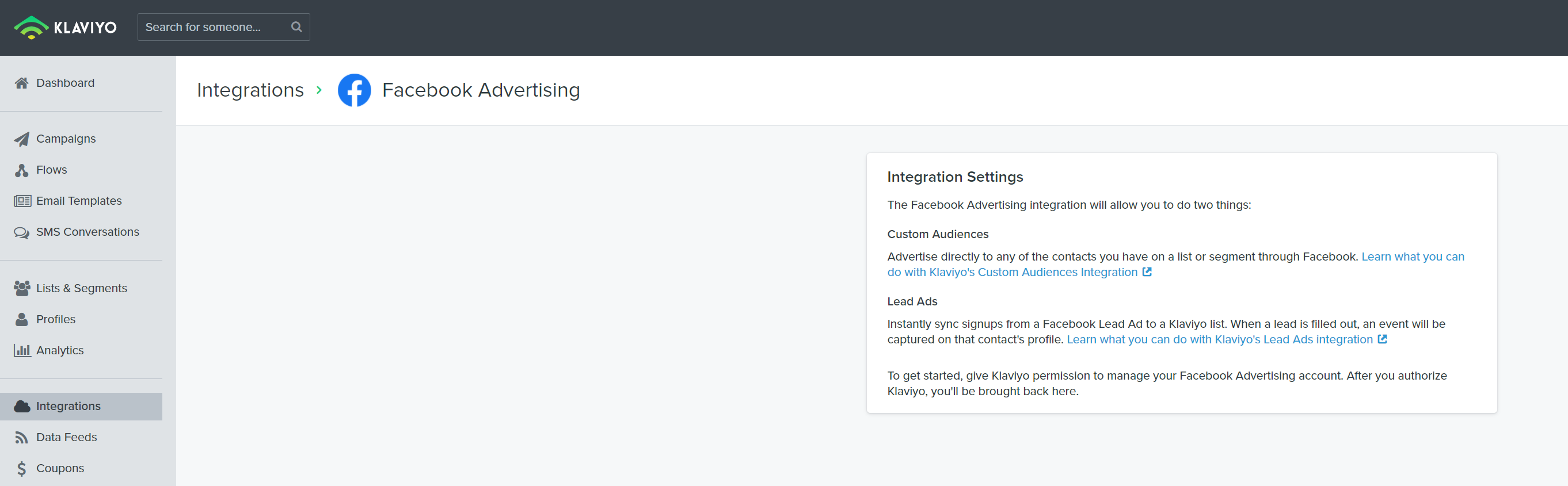This screenshot has width=1568, height=486.
Task: Select Integrations in sidebar
Action: [x=81, y=405]
